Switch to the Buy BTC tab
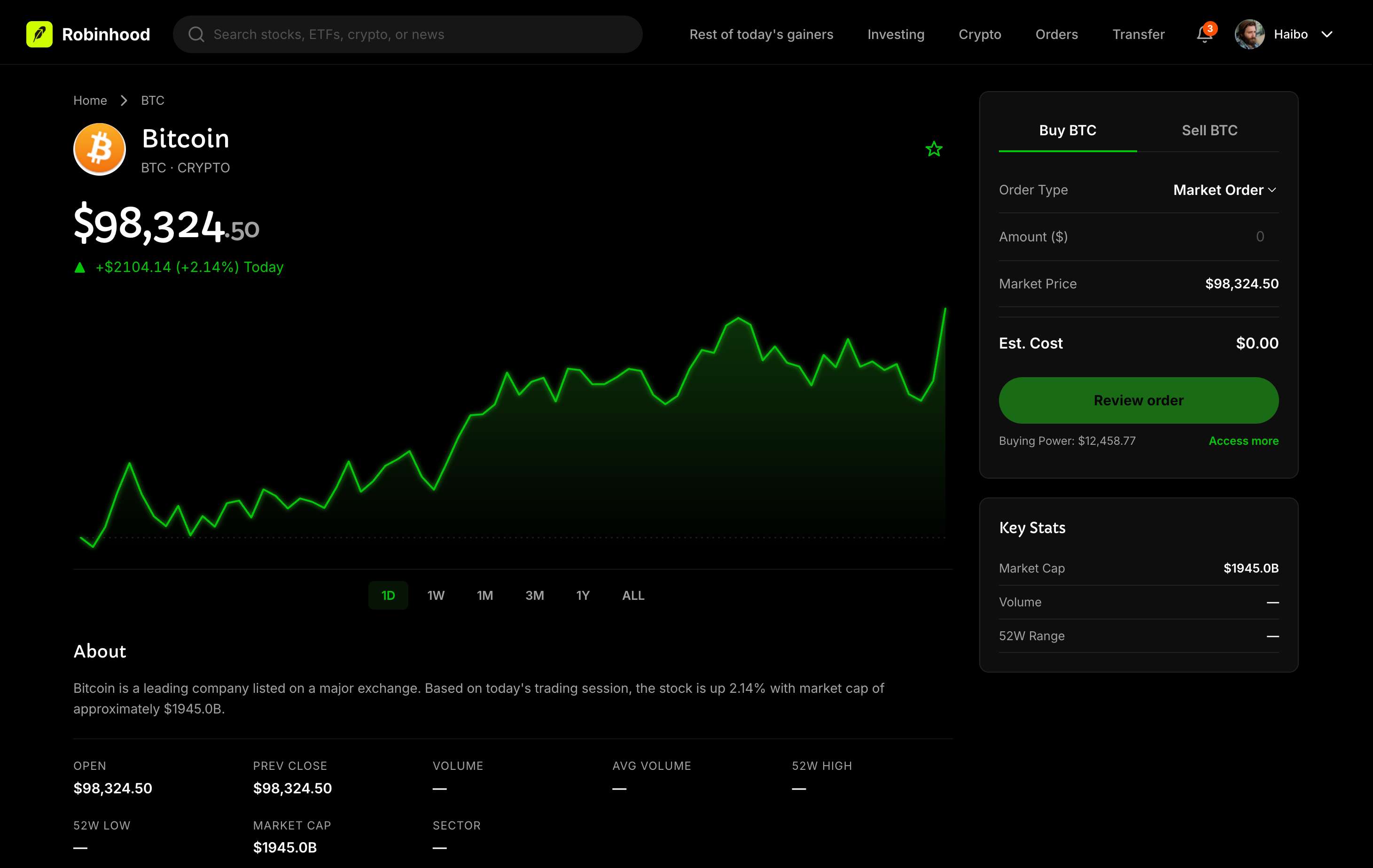Screen dimensions: 1373x868 coord(1068,131)
